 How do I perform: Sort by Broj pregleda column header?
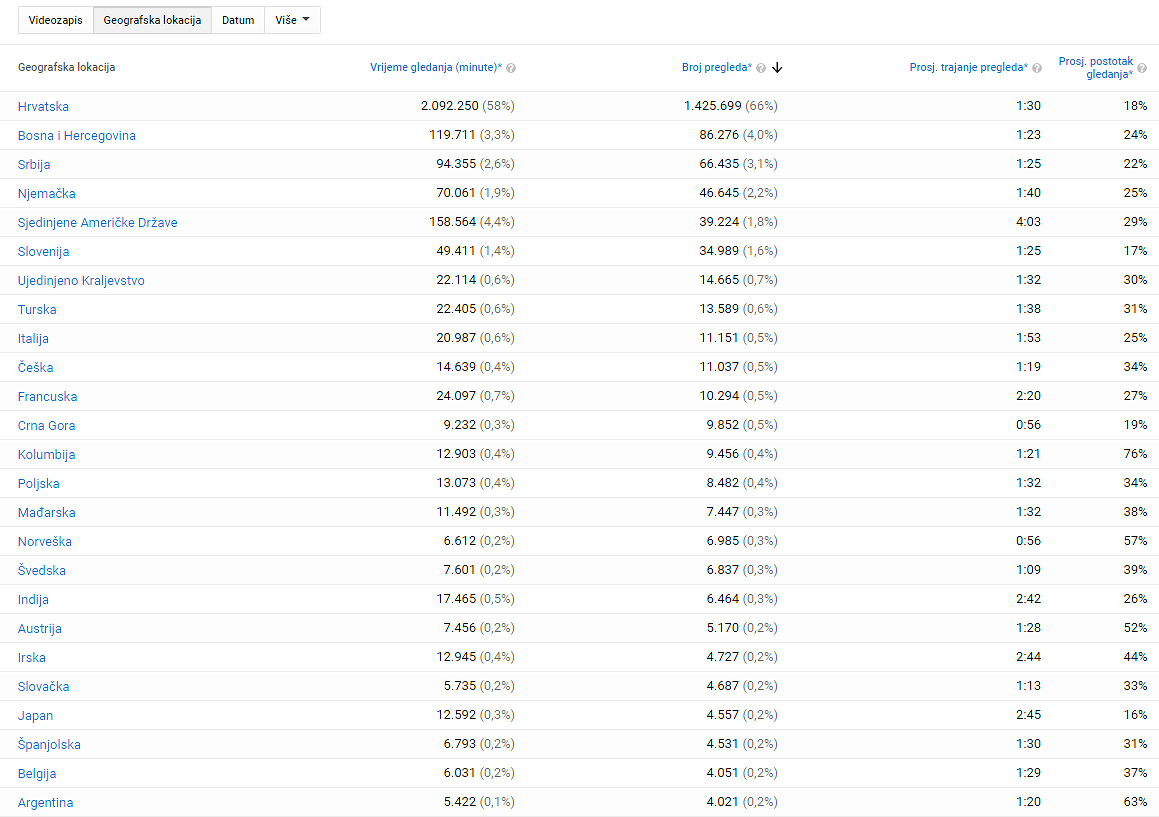point(716,67)
